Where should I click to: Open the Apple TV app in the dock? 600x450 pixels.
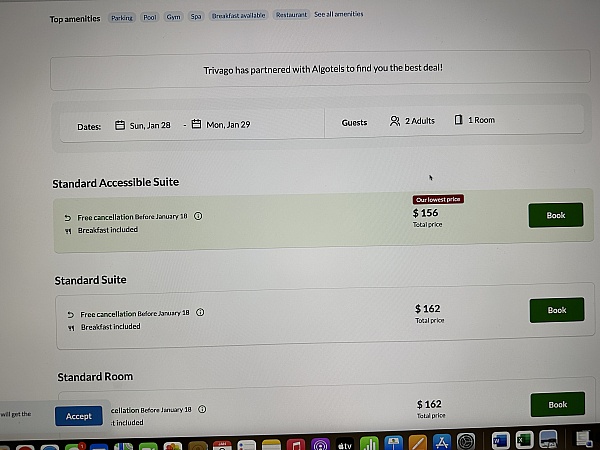tap(344, 445)
